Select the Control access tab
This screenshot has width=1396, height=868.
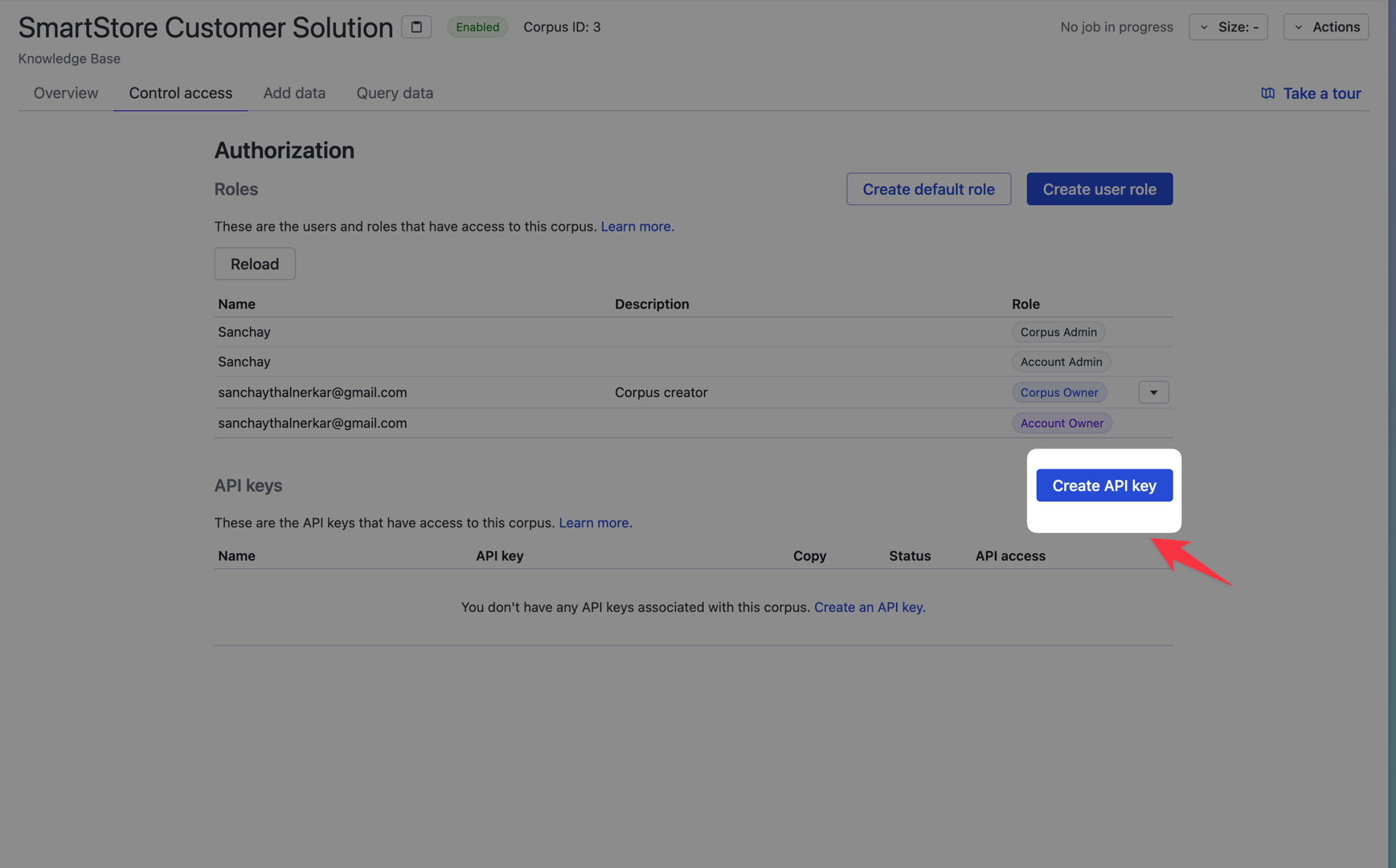click(x=181, y=93)
